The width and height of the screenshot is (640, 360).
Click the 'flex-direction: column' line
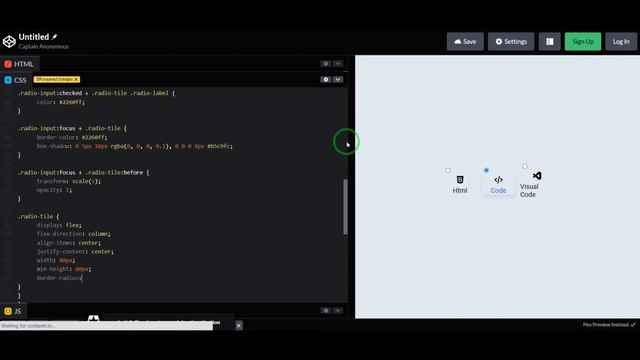73,234
